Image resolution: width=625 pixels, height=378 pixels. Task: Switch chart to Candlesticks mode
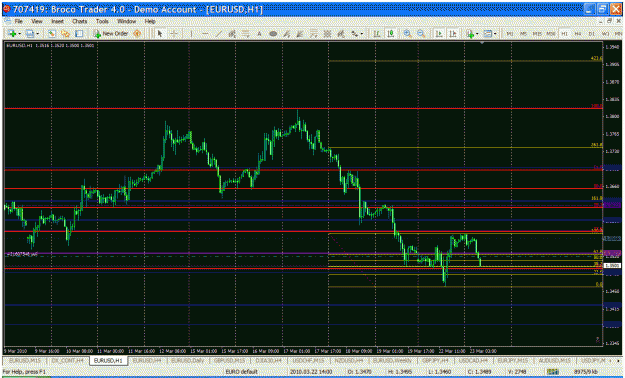pyautogui.click(x=391, y=34)
